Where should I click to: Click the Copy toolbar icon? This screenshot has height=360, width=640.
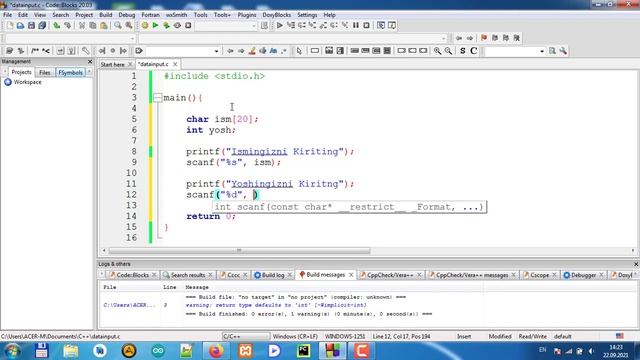(x=93, y=26)
